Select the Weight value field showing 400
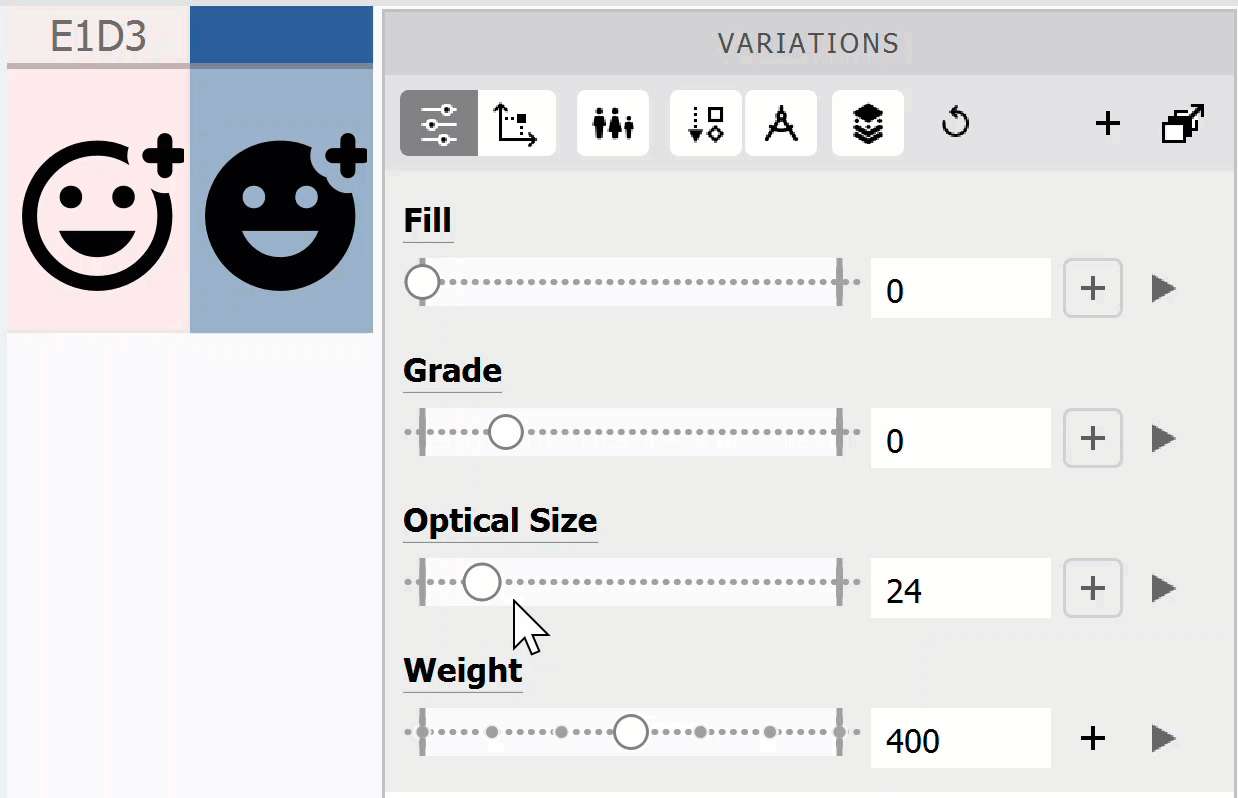The width and height of the screenshot is (1238, 798). (x=960, y=738)
